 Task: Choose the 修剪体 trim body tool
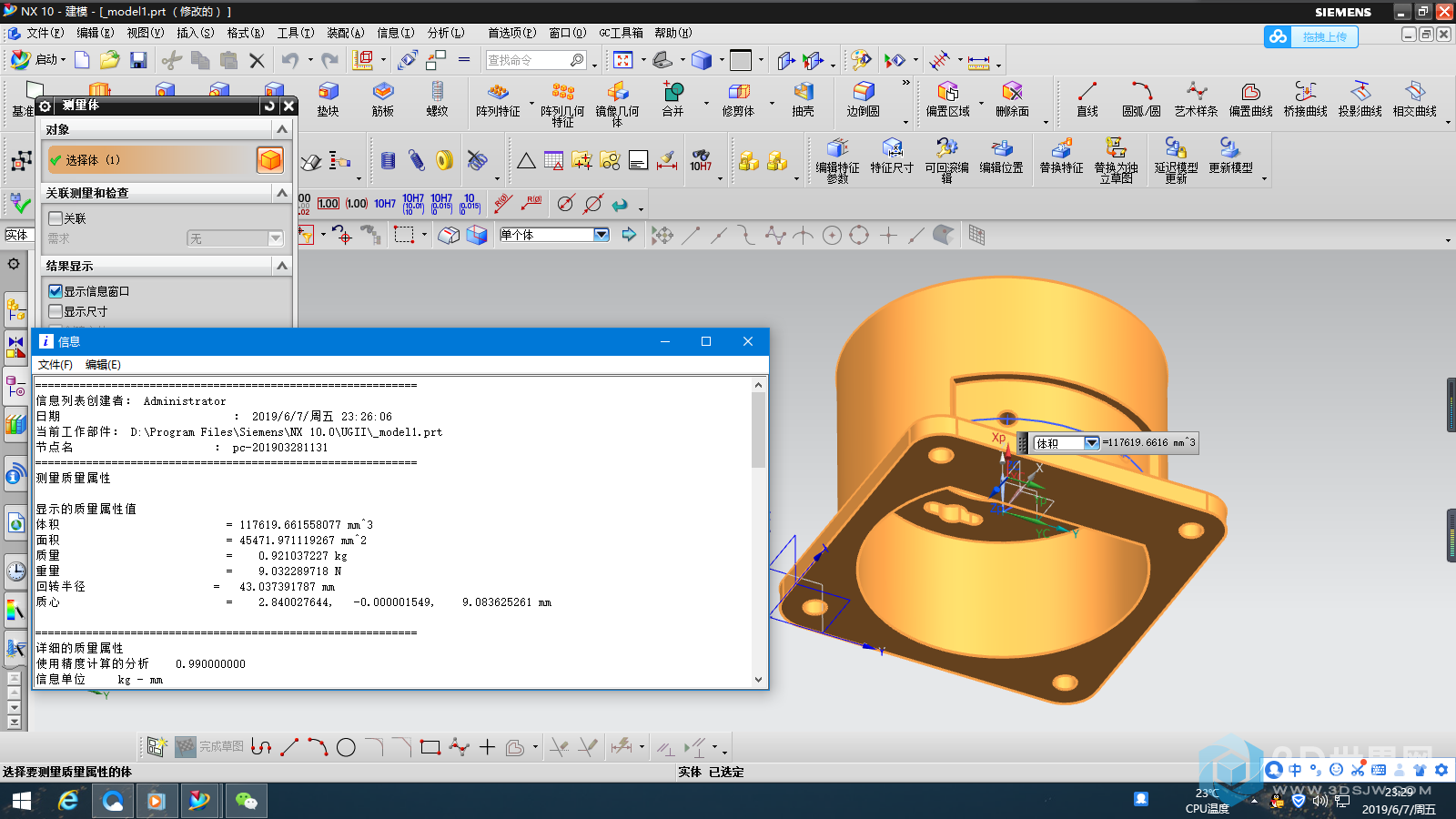pyautogui.click(x=738, y=99)
